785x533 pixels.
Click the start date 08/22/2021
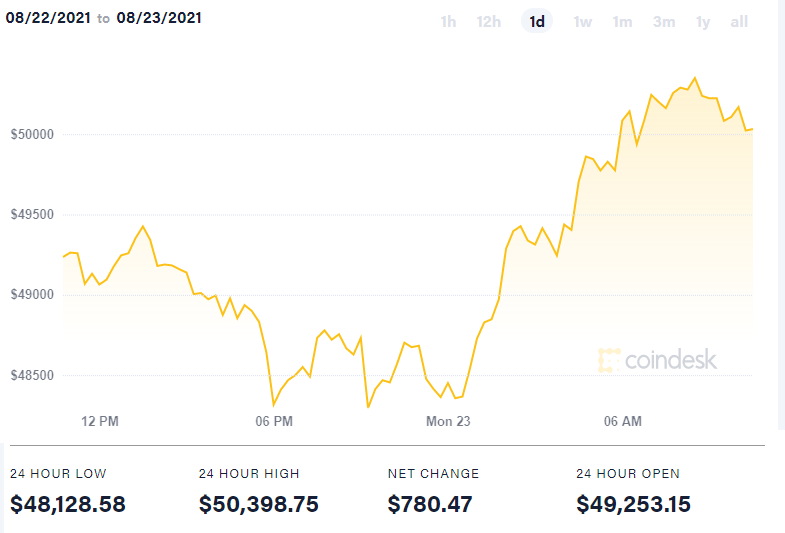(47, 19)
